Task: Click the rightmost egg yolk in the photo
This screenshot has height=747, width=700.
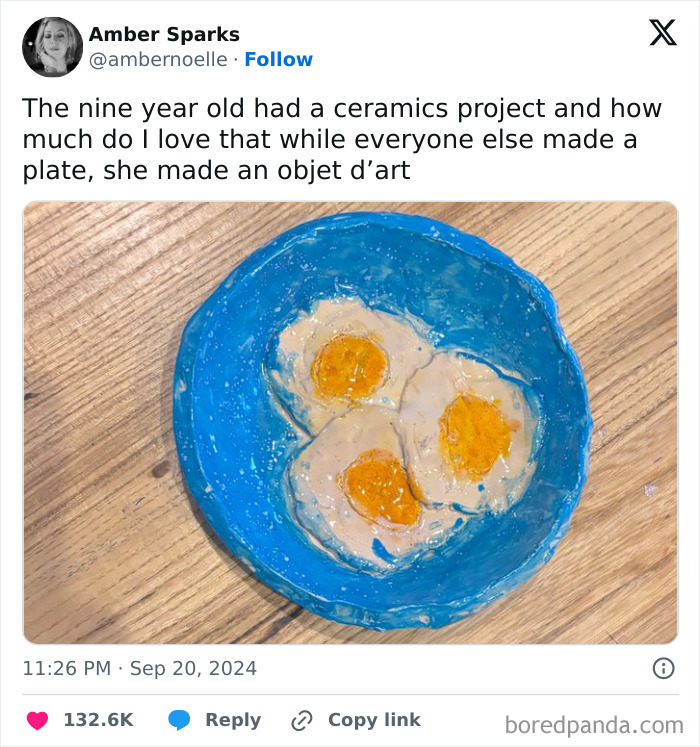Action: [x=474, y=432]
